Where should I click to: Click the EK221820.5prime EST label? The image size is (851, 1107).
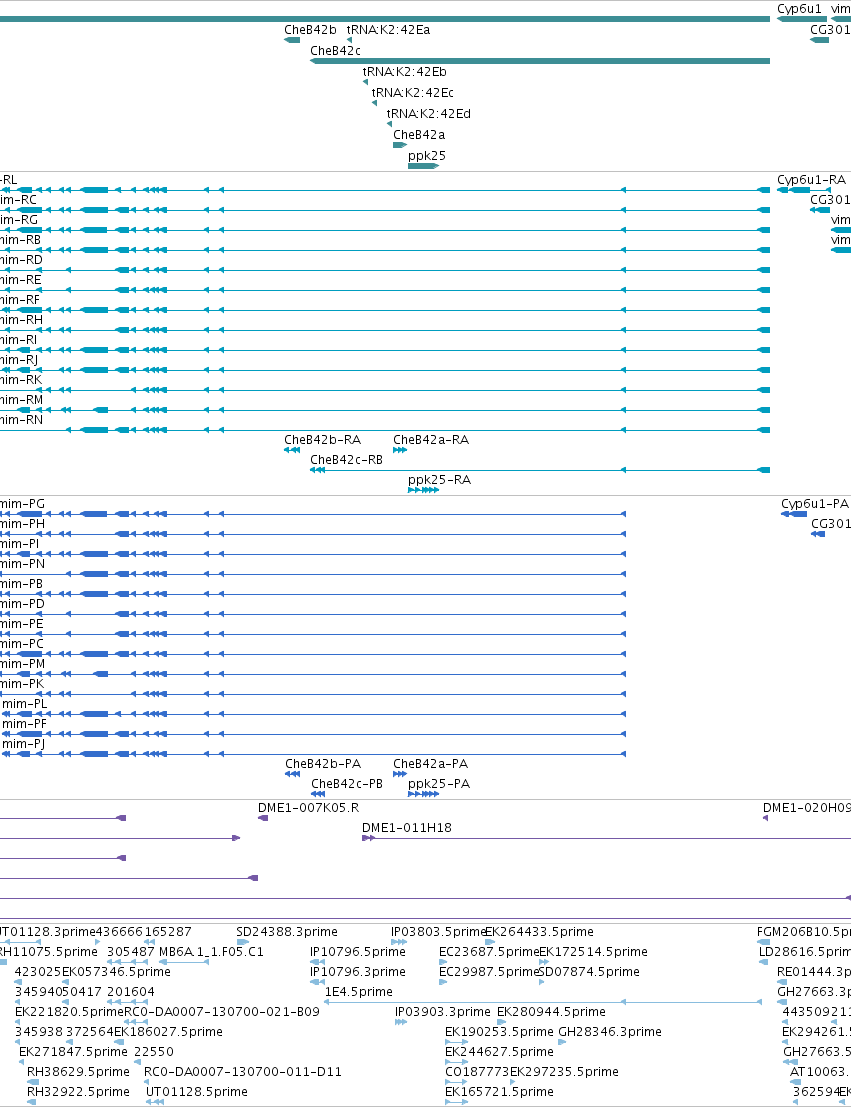pos(69,1012)
